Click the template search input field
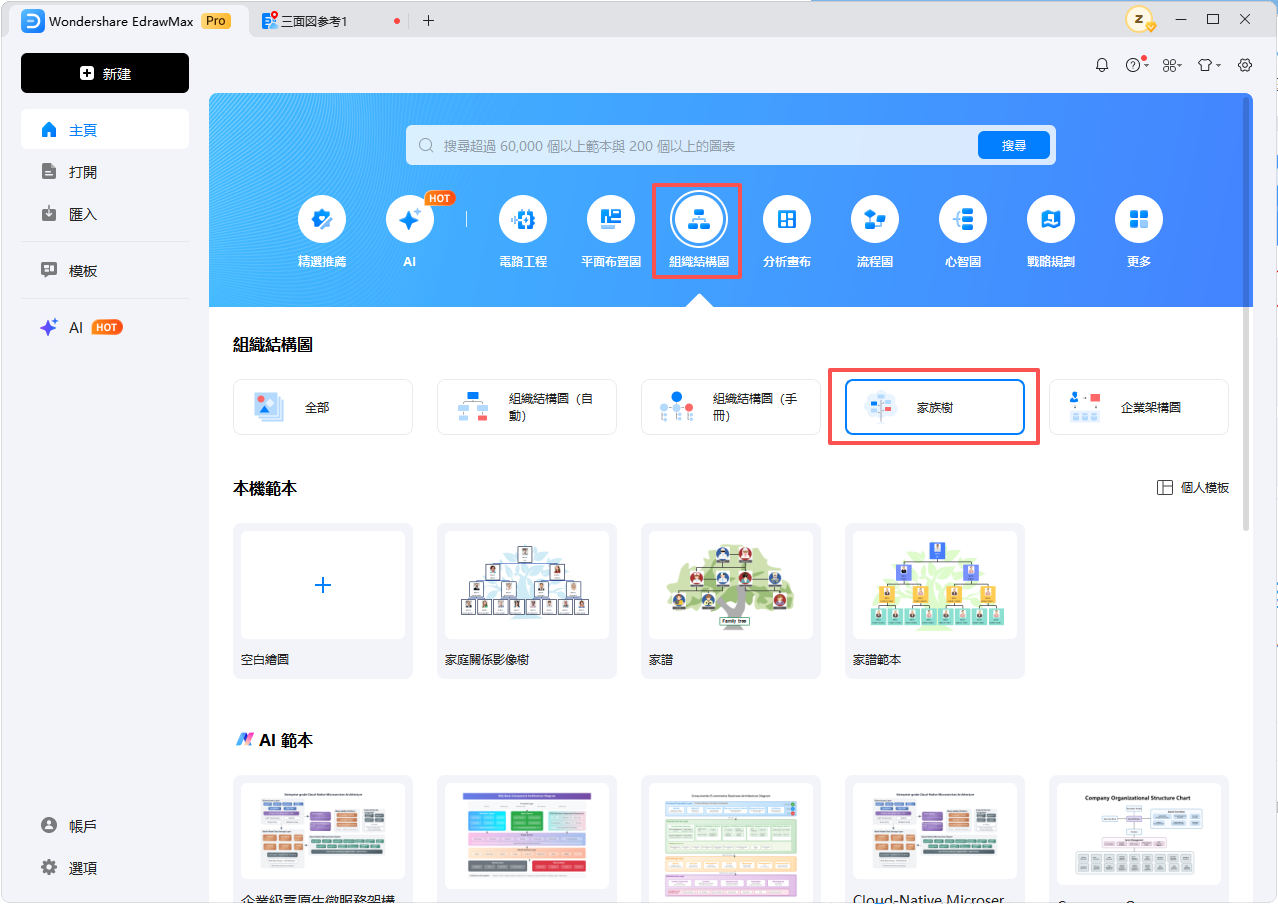Screen dimensions: 1278x904 [x=690, y=146]
